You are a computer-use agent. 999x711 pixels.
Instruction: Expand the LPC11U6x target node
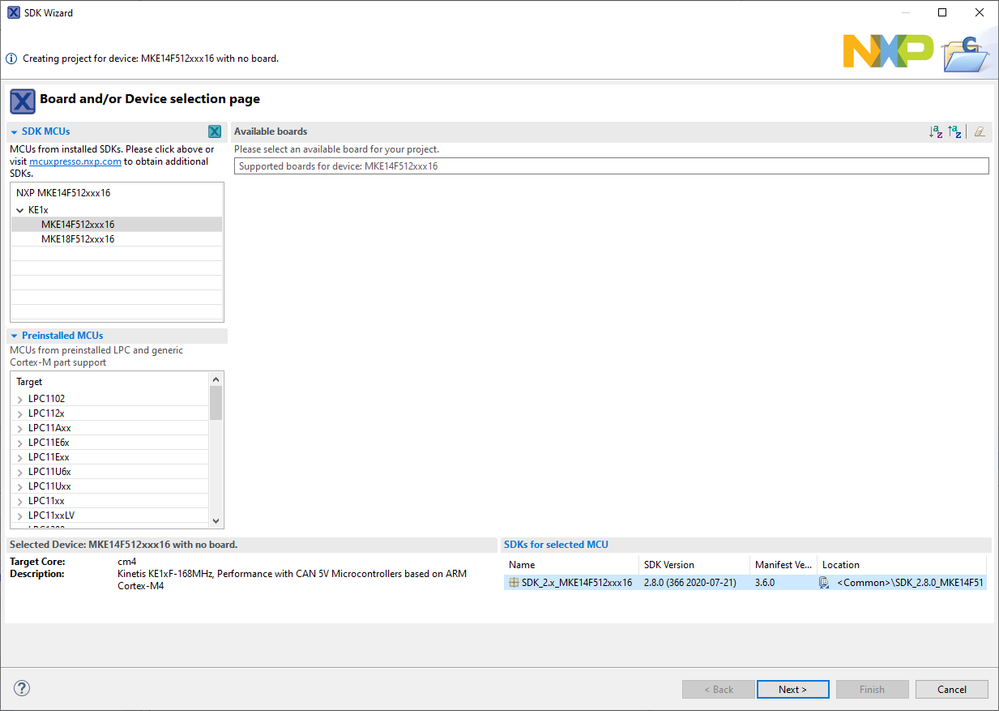point(20,473)
